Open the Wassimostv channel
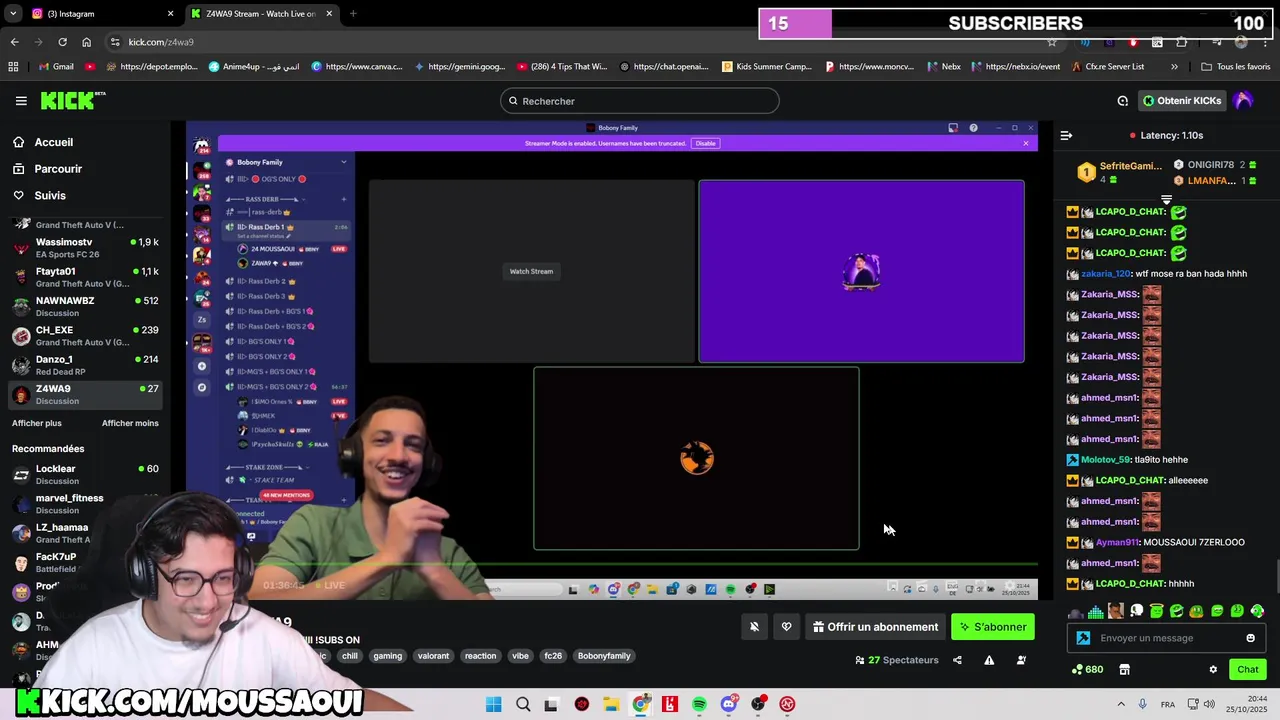Viewport: 1280px width, 720px height. point(85,248)
